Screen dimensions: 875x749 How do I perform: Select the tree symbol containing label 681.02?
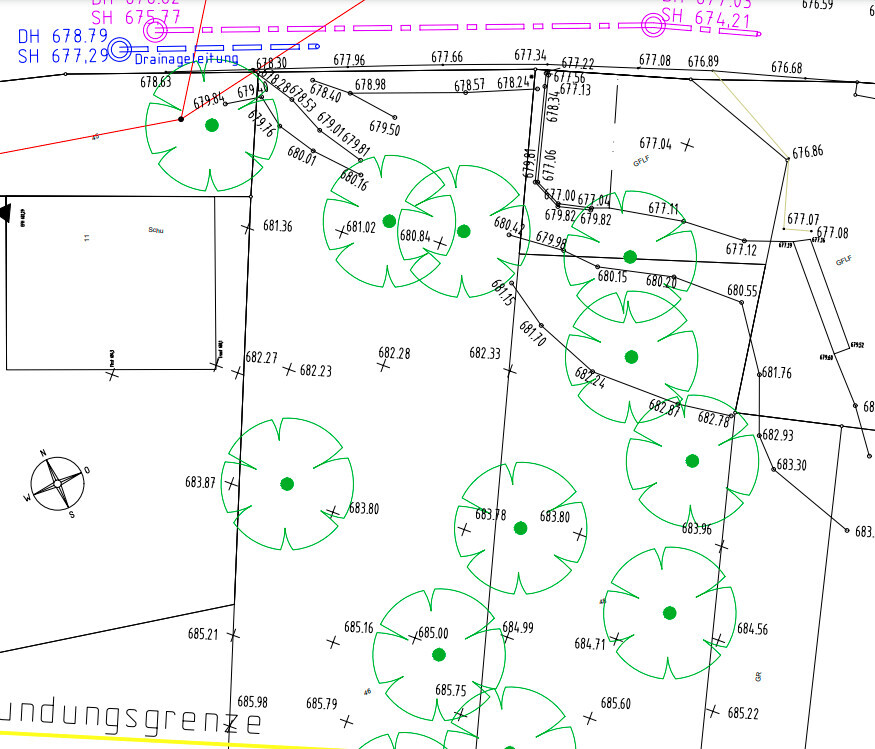point(388,221)
